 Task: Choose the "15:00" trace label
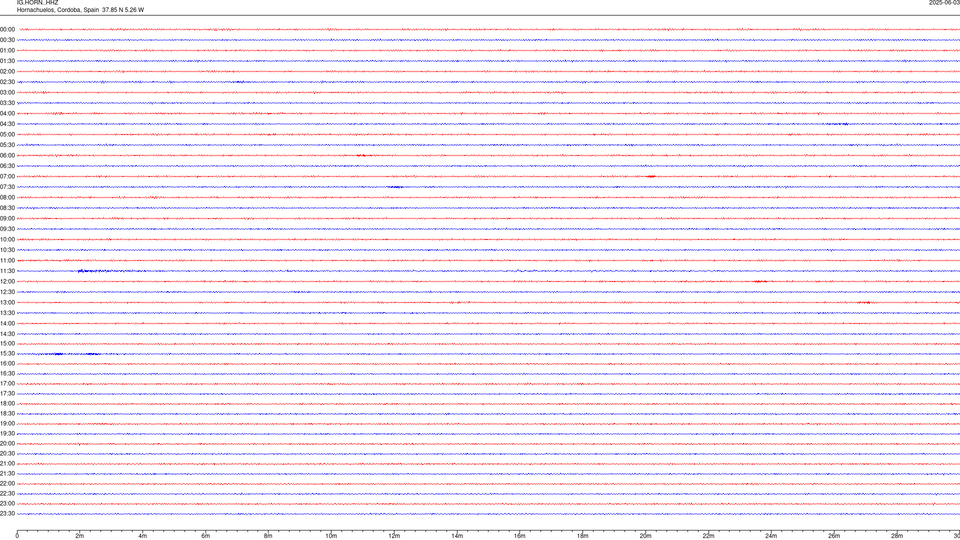7,343
